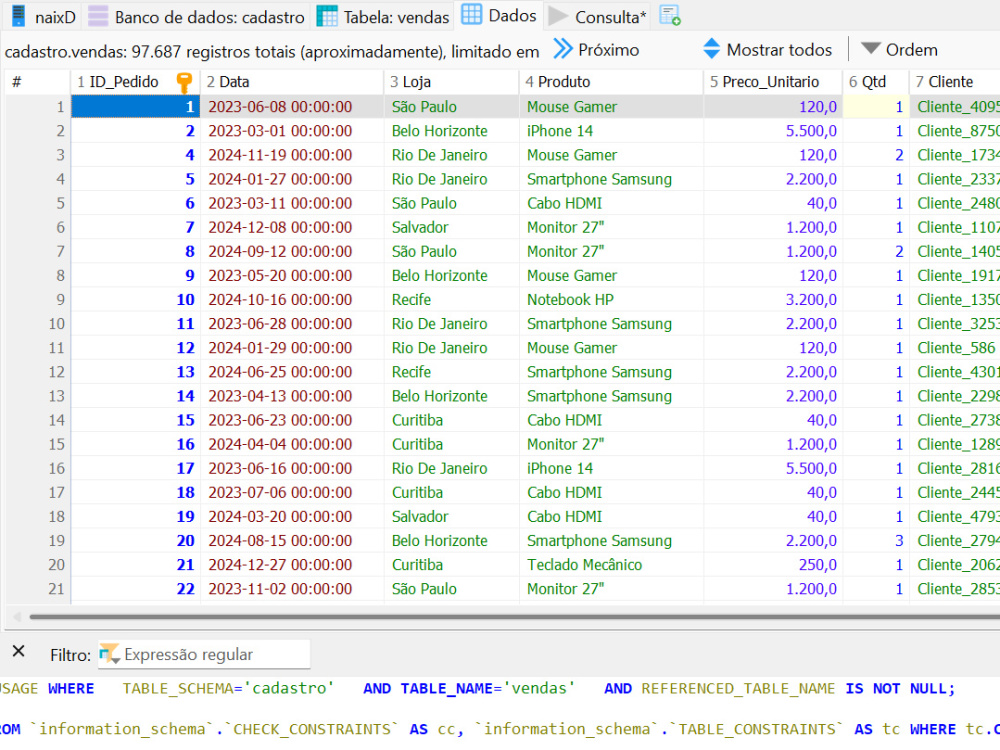Click the Data column header
The height and width of the screenshot is (750, 1000).
pyautogui.click(x=292, y=82)
